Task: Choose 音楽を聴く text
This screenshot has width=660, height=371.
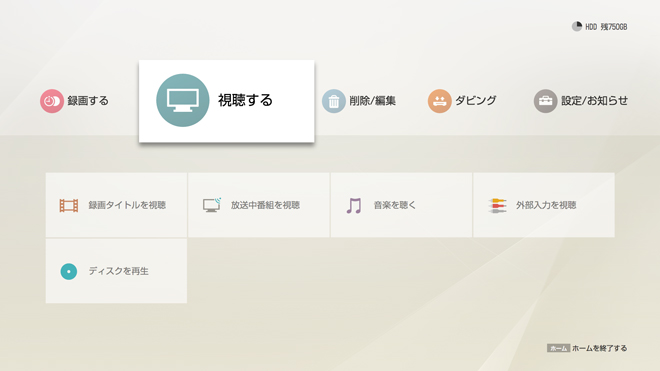Action: [395, 206]
